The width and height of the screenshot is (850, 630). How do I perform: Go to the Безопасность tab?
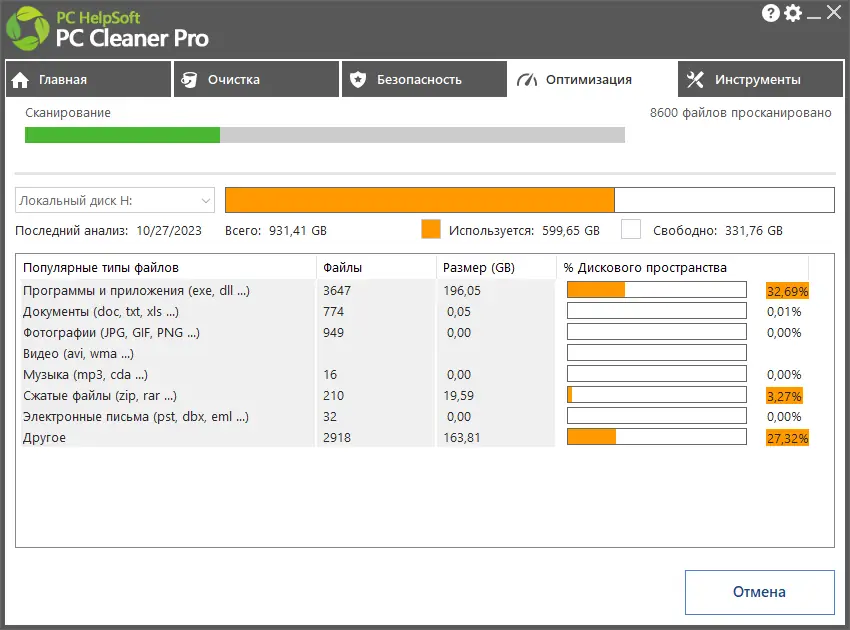(x=424, y=79)
